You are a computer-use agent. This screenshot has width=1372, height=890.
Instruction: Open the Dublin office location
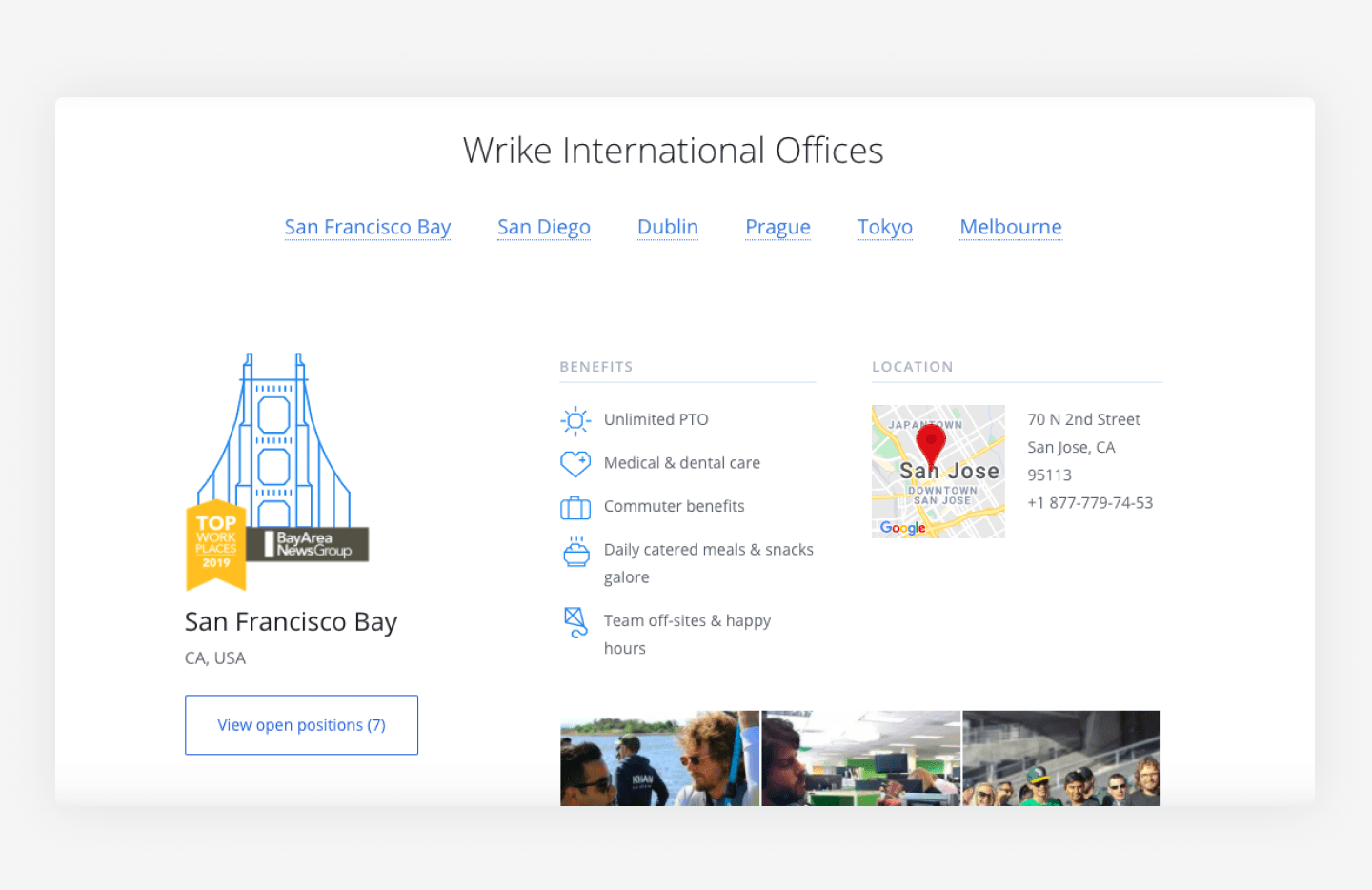coord(667,227)
